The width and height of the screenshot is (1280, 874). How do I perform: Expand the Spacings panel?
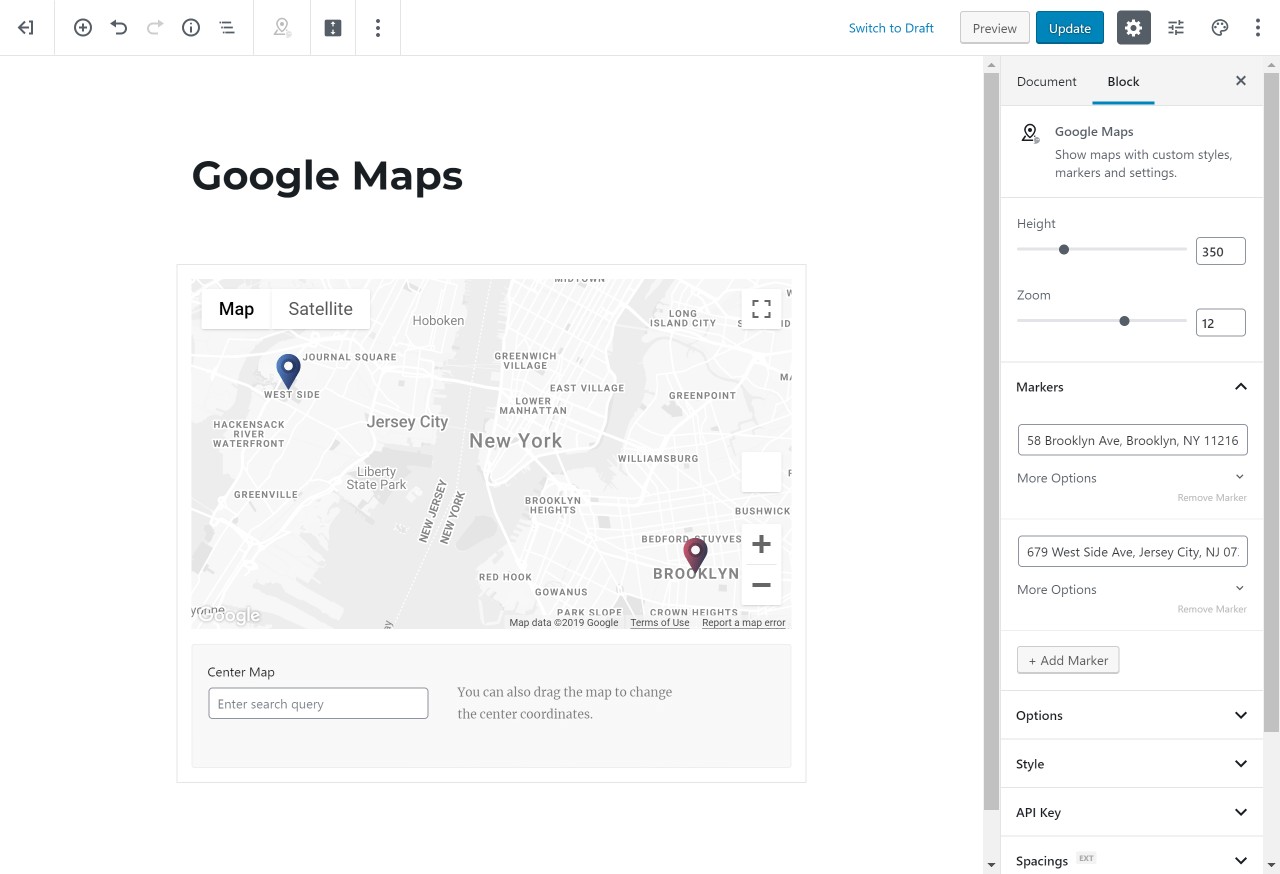(1132, 860)
